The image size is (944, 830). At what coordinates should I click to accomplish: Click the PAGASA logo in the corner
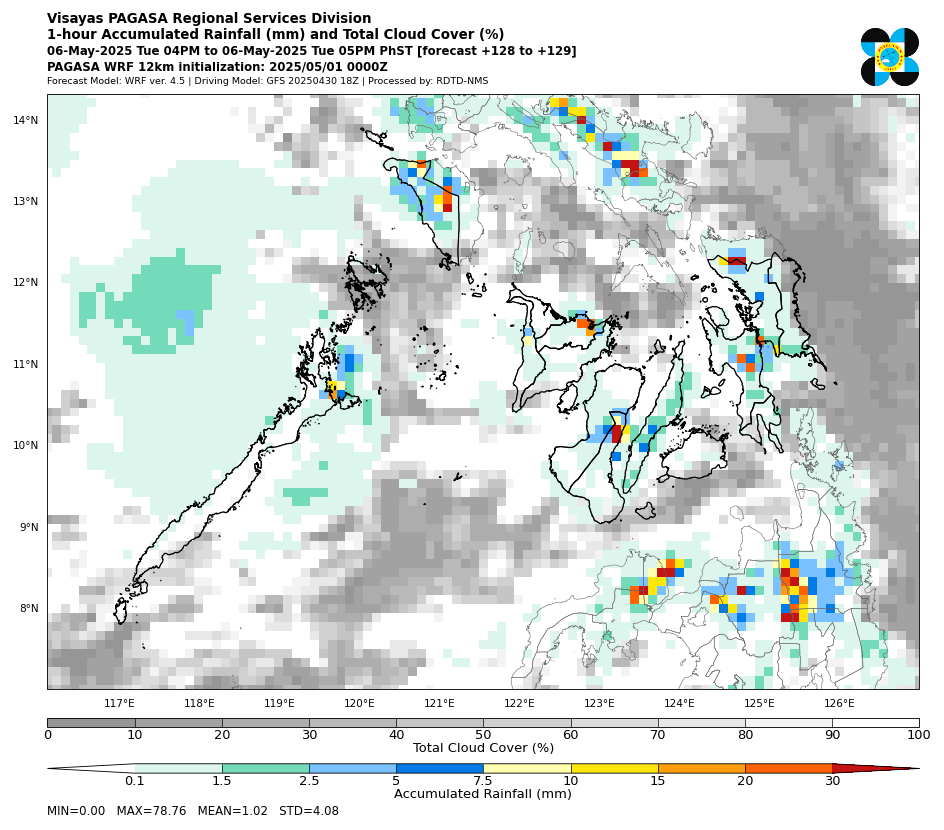coord(889,57)
